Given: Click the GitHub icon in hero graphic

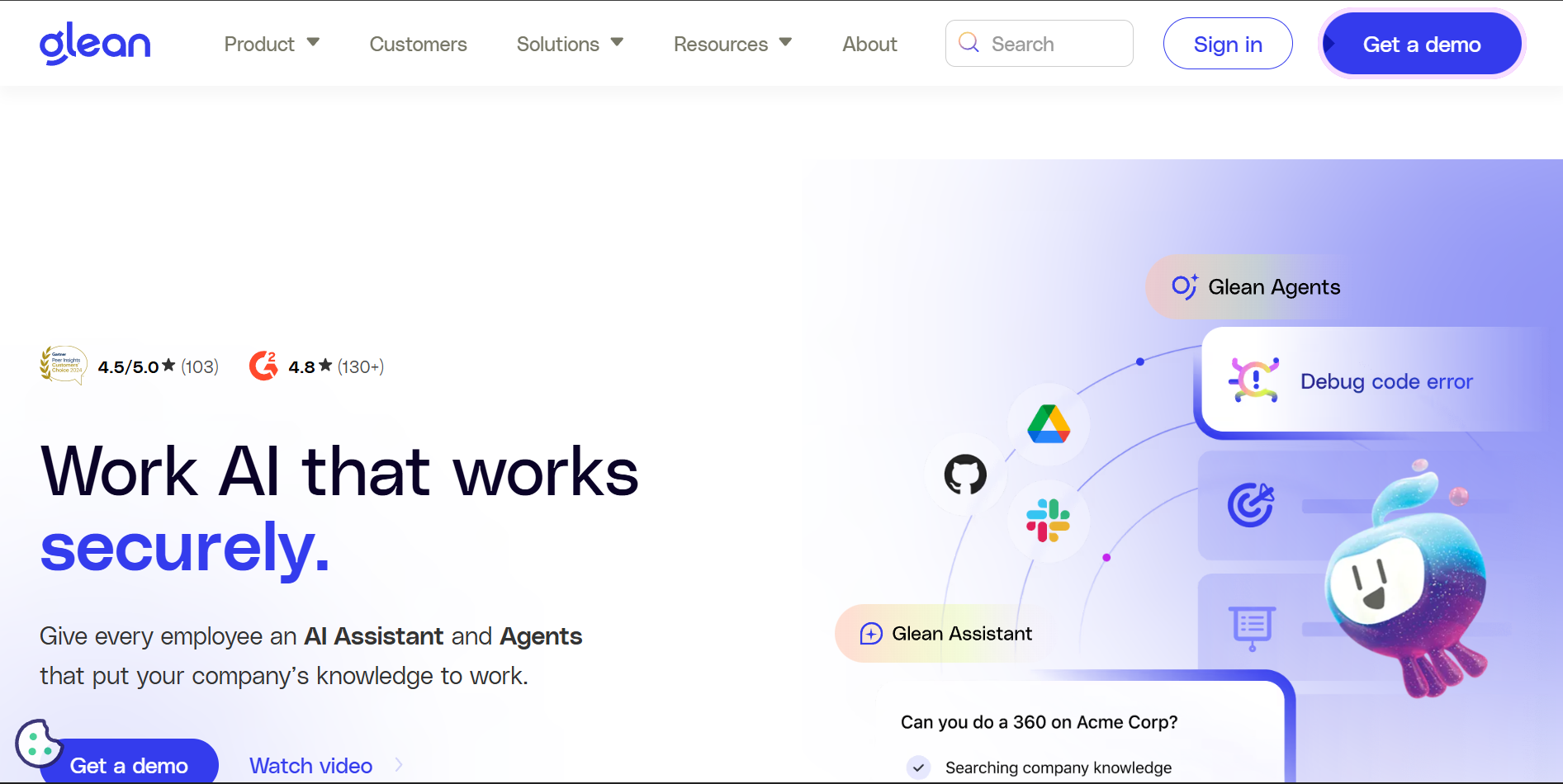Looking at the screenshot, I should 965,475.
